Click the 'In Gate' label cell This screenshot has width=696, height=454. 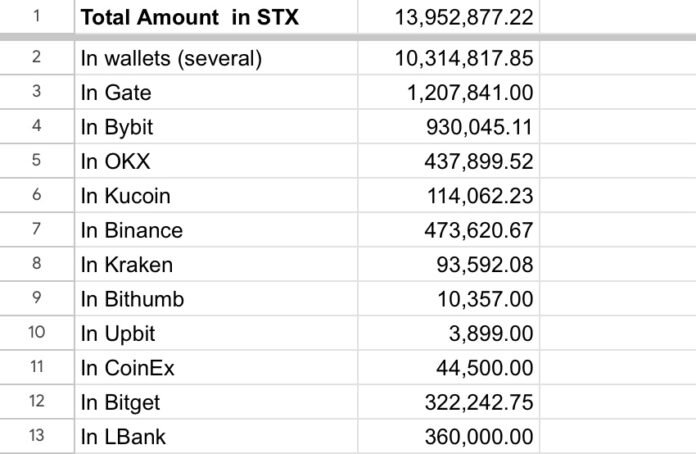[118, 93]
